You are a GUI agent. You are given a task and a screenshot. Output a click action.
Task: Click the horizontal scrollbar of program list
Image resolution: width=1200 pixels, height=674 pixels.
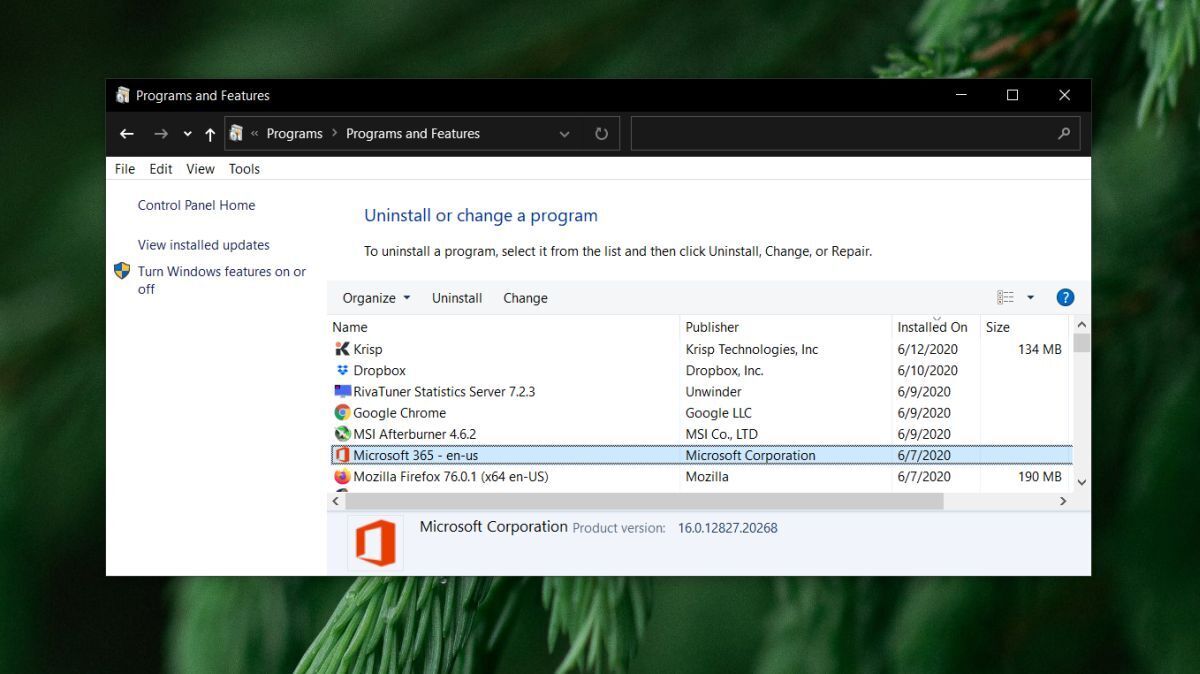tap(640, 501)
